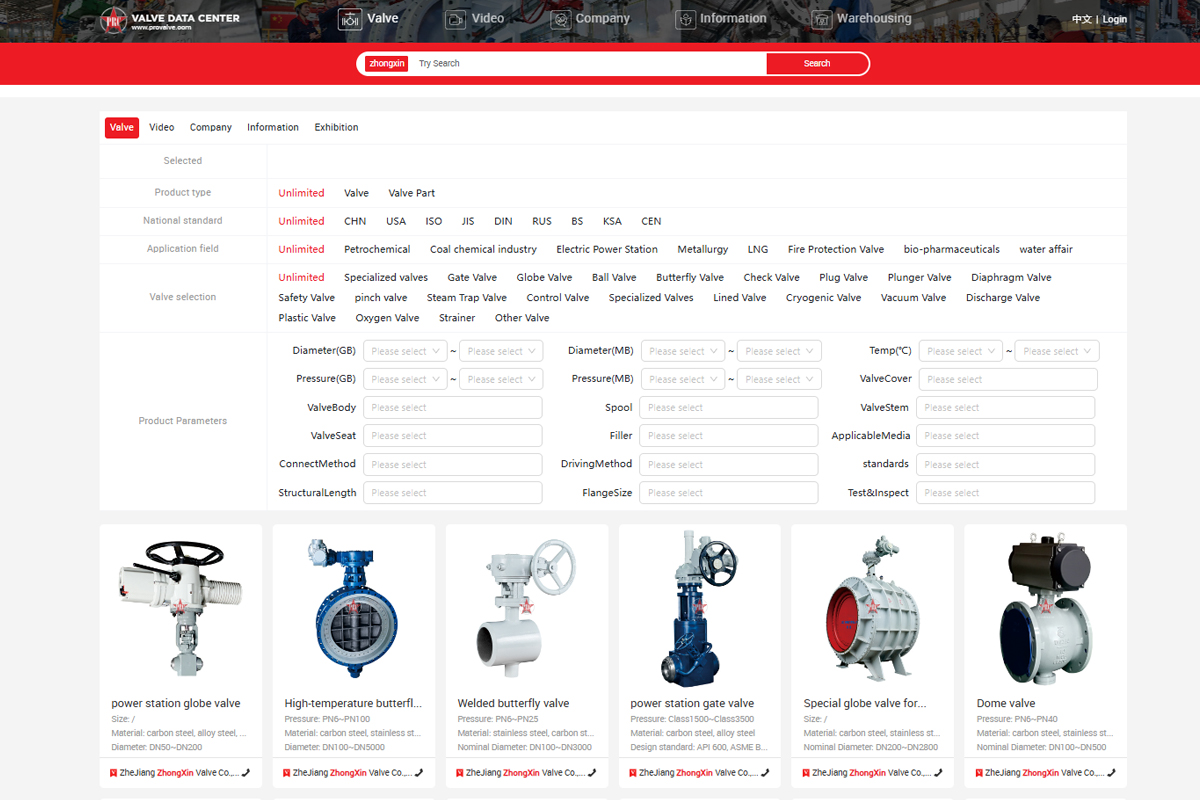Choose the USA national standard filter
The height and width of the screenshot is (800, 1200).
(396, 221)
